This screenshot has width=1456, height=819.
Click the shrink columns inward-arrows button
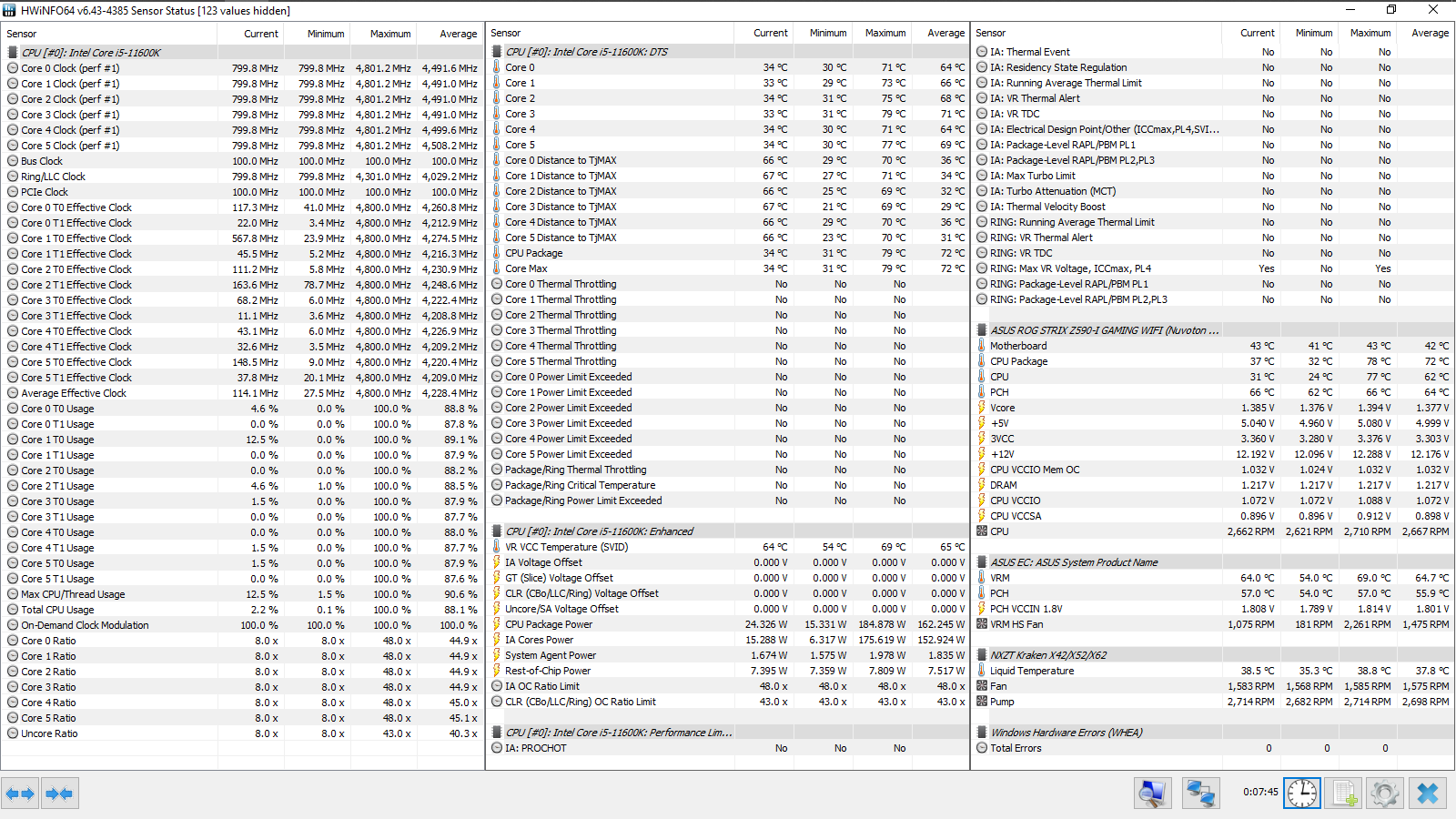[59, 794]
